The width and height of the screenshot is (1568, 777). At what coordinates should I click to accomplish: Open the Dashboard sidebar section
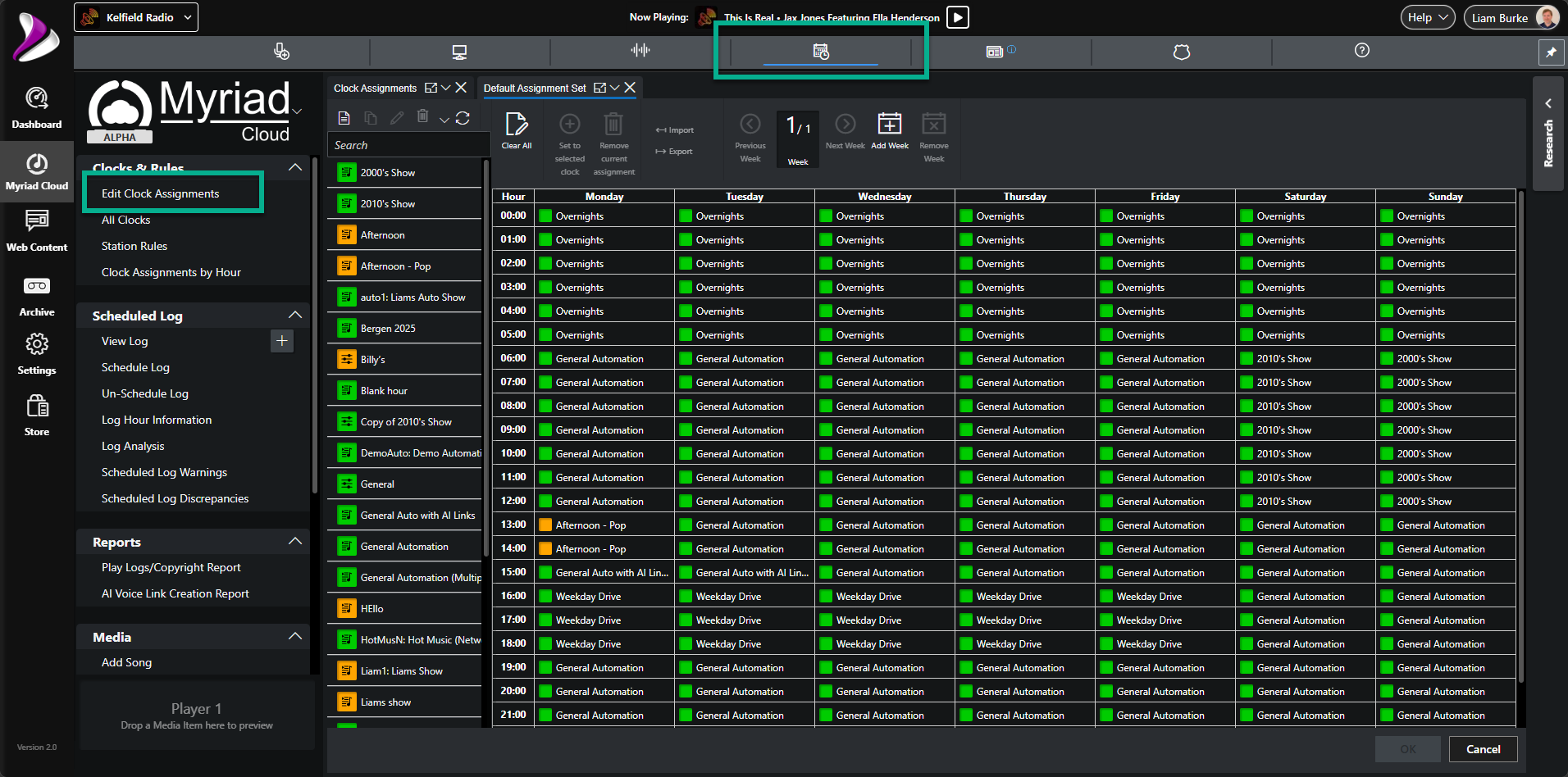[36, 108]
